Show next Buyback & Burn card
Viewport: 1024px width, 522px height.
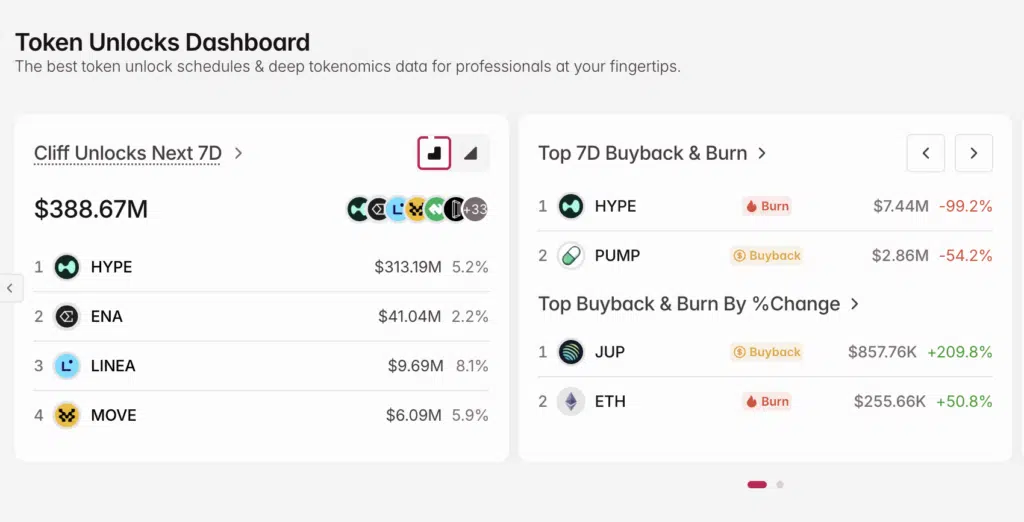(973, 153)
